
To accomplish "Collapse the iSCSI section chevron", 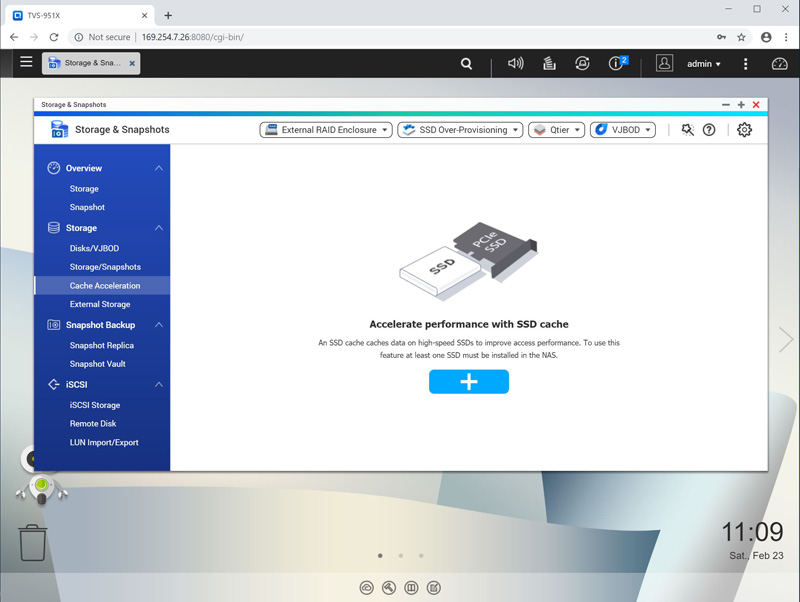I will tap(159, 384).
